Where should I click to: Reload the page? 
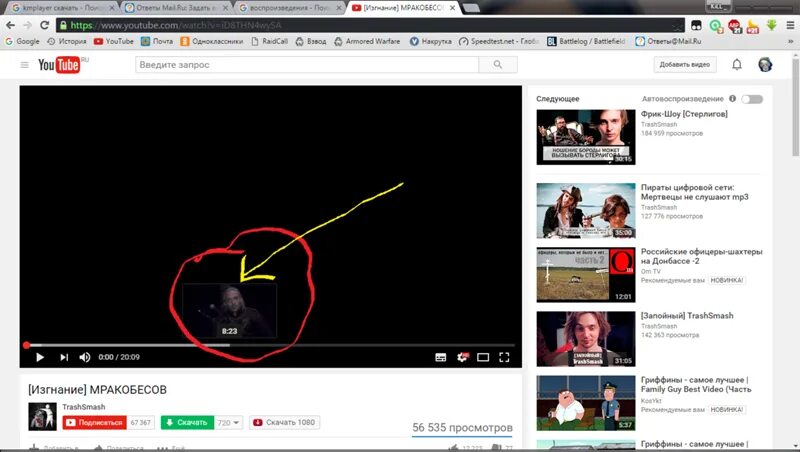[x=44, y=25]
